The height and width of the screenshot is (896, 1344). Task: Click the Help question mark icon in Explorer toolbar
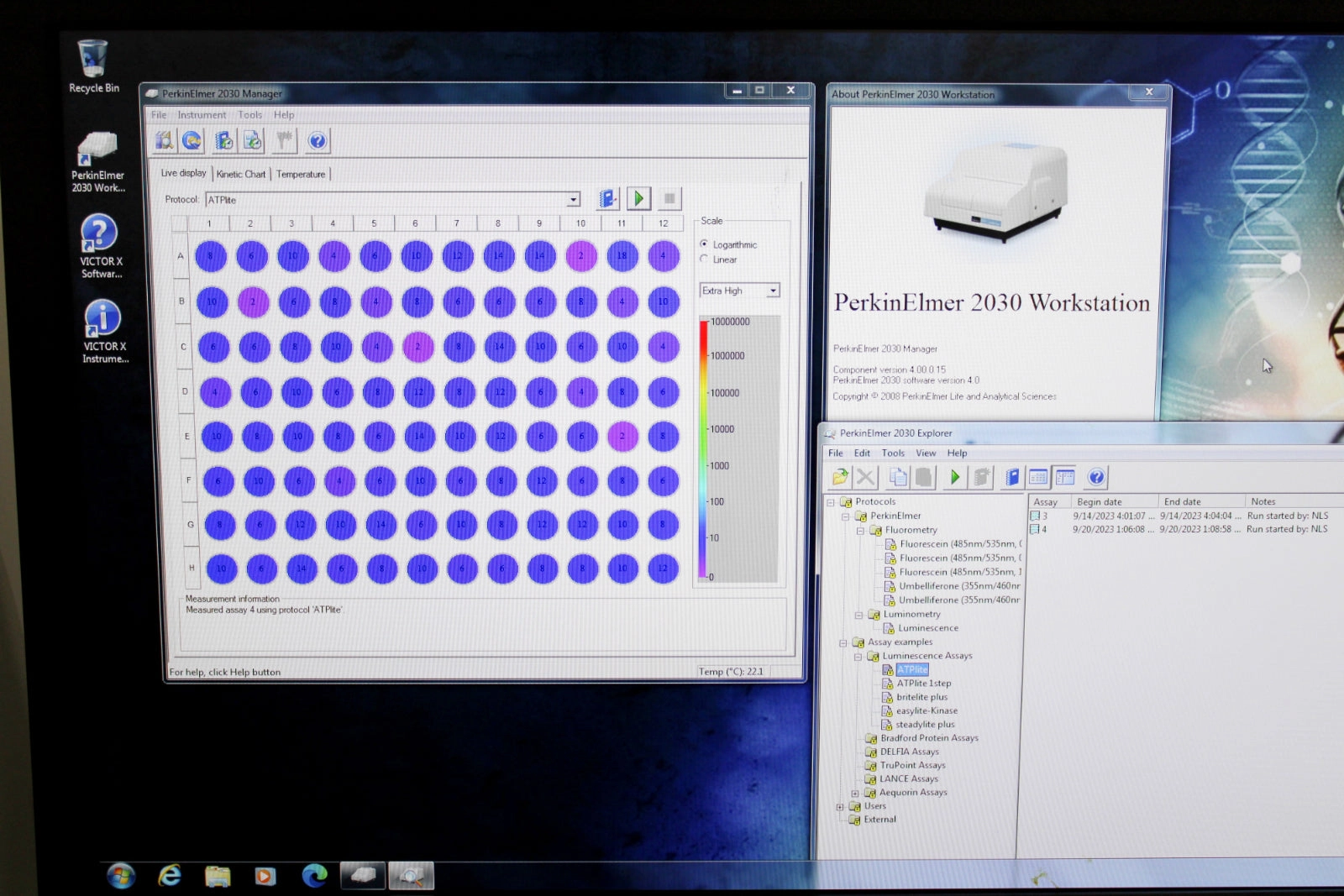tap(1096, 477)
